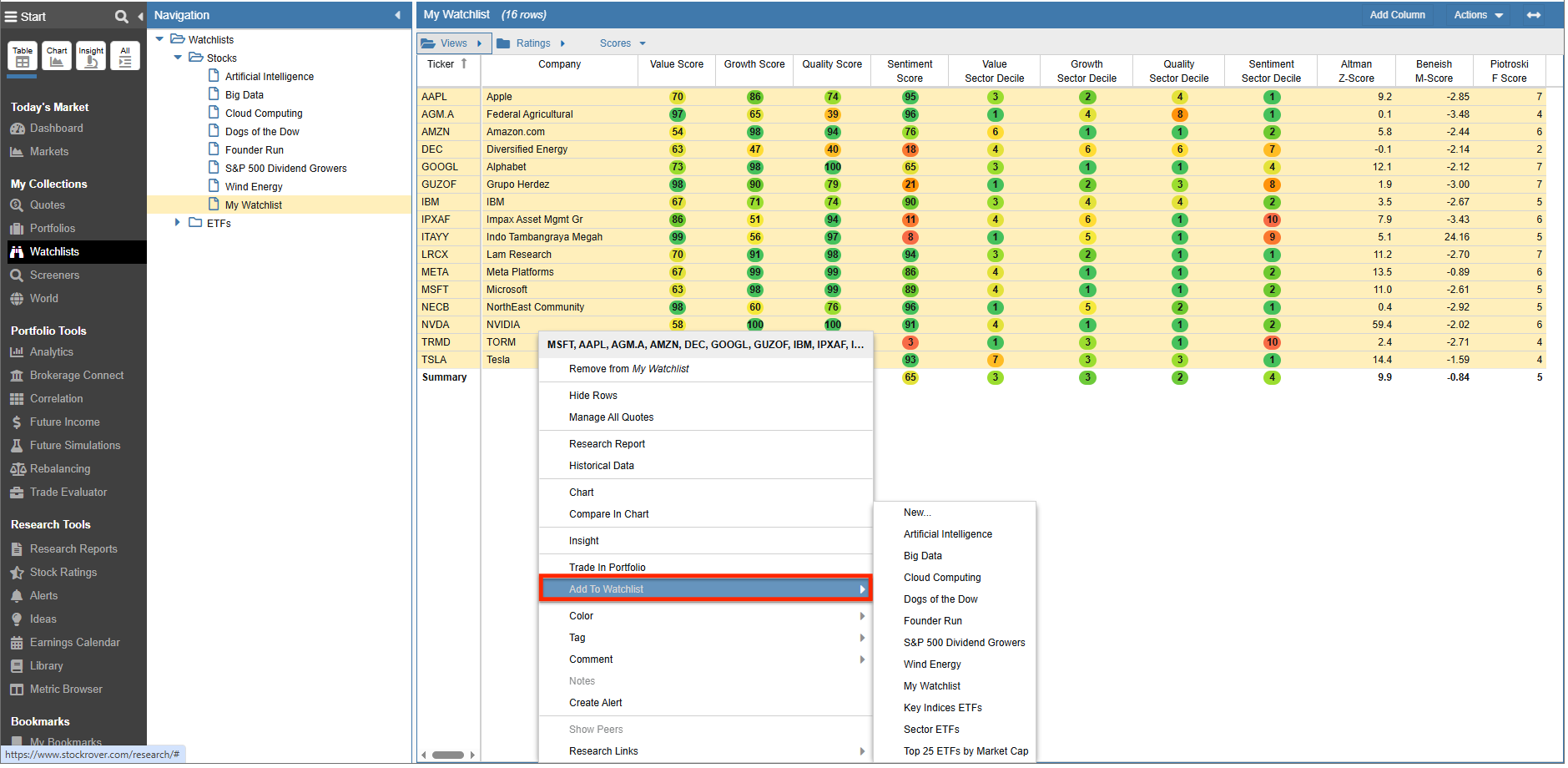Select Add To Watchlist menu item
The width and height of the screenshot is (1568, 768).
pos(706,589)
